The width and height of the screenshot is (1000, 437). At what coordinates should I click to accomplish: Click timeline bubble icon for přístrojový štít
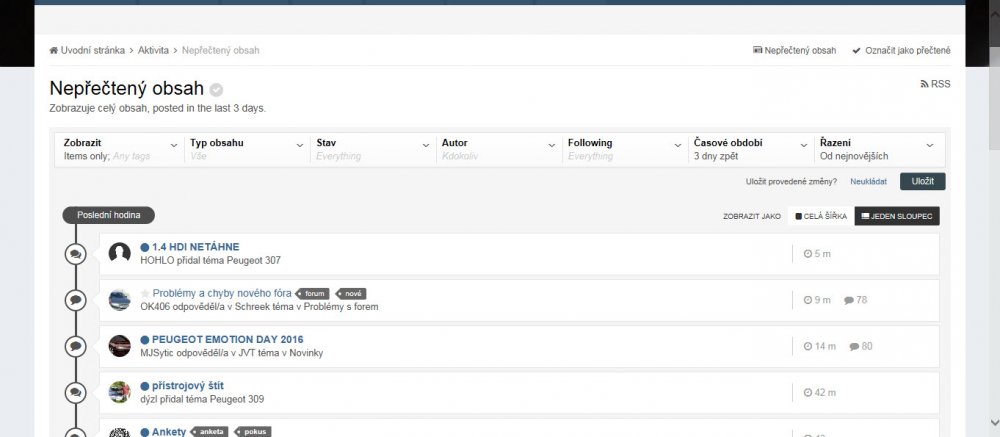tap(75, 392)
